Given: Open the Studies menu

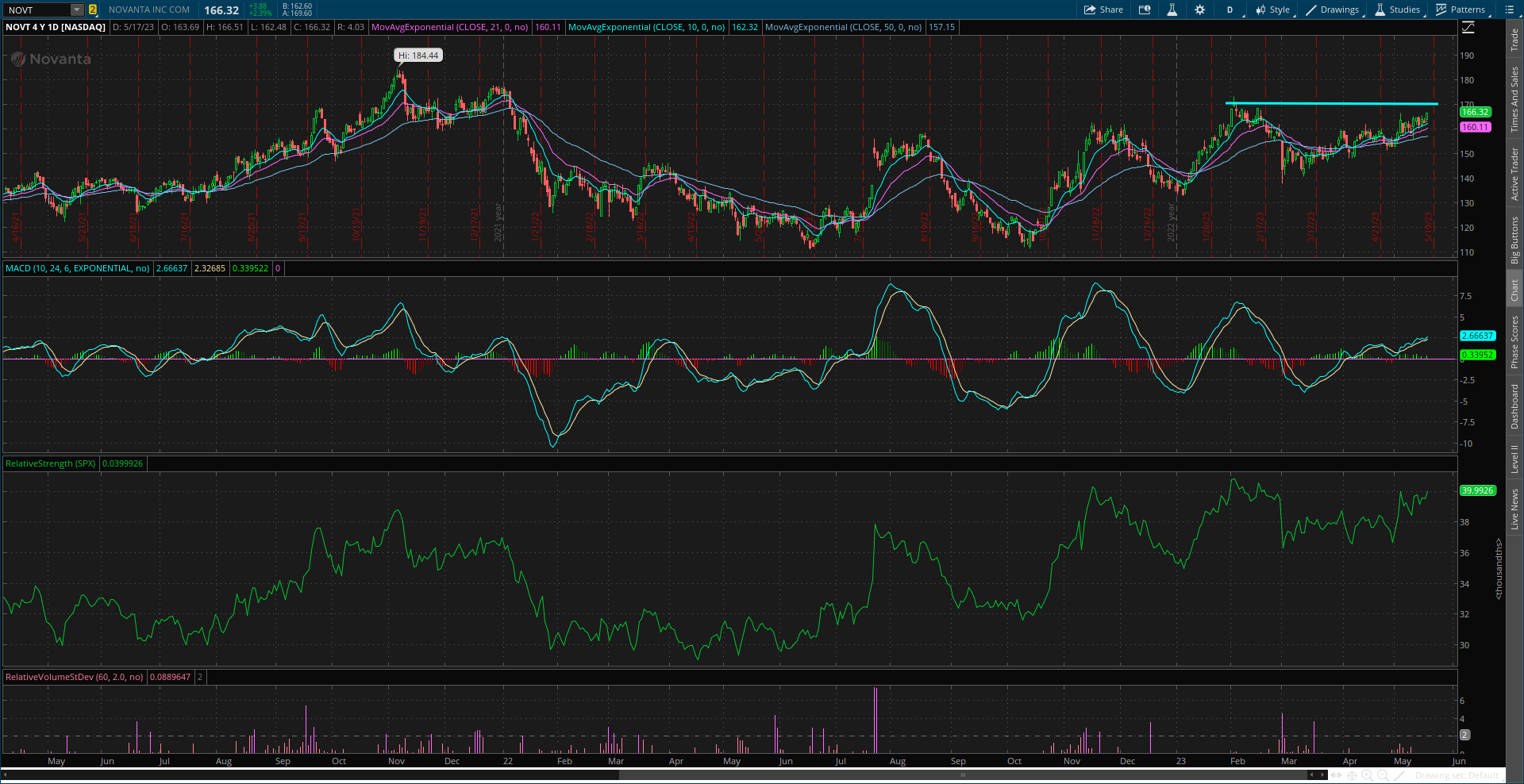Looking at the screenshot, I should 1398,10.
